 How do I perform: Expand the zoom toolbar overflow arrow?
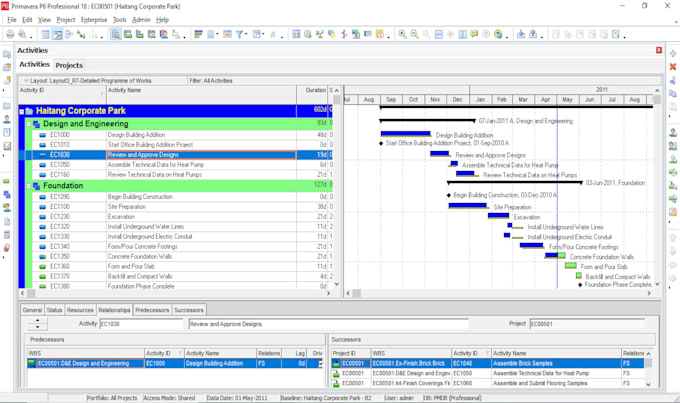(x=507, y=37)
